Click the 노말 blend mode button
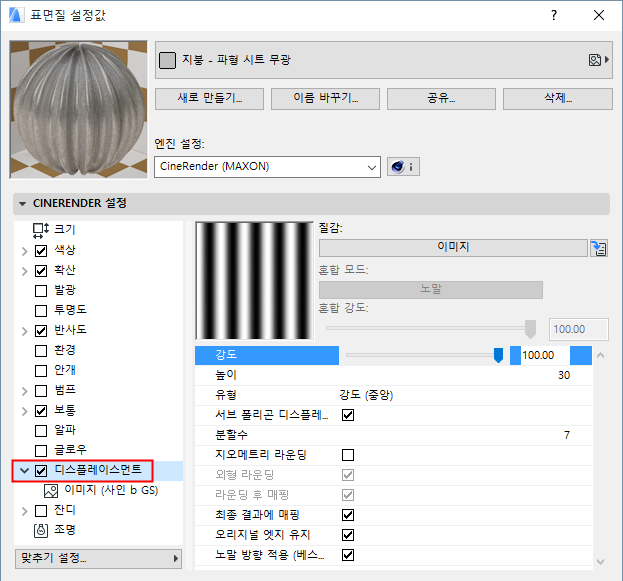This screenshot has height=581, width=623. point(431,290)
